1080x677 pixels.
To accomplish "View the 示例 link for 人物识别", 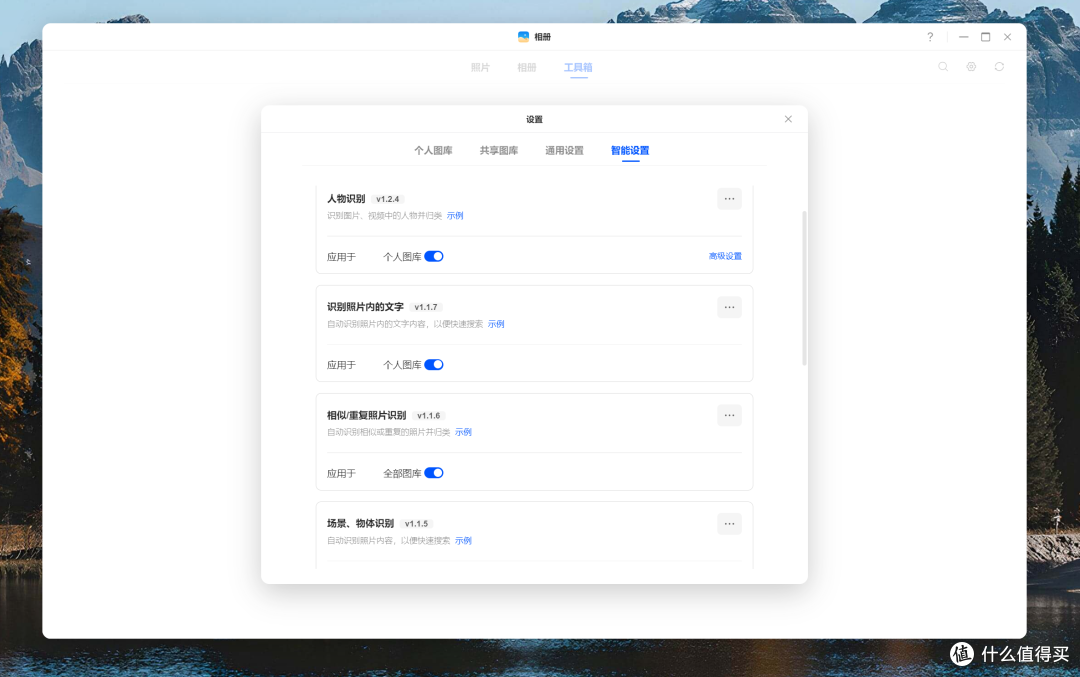I will (455, 216).
